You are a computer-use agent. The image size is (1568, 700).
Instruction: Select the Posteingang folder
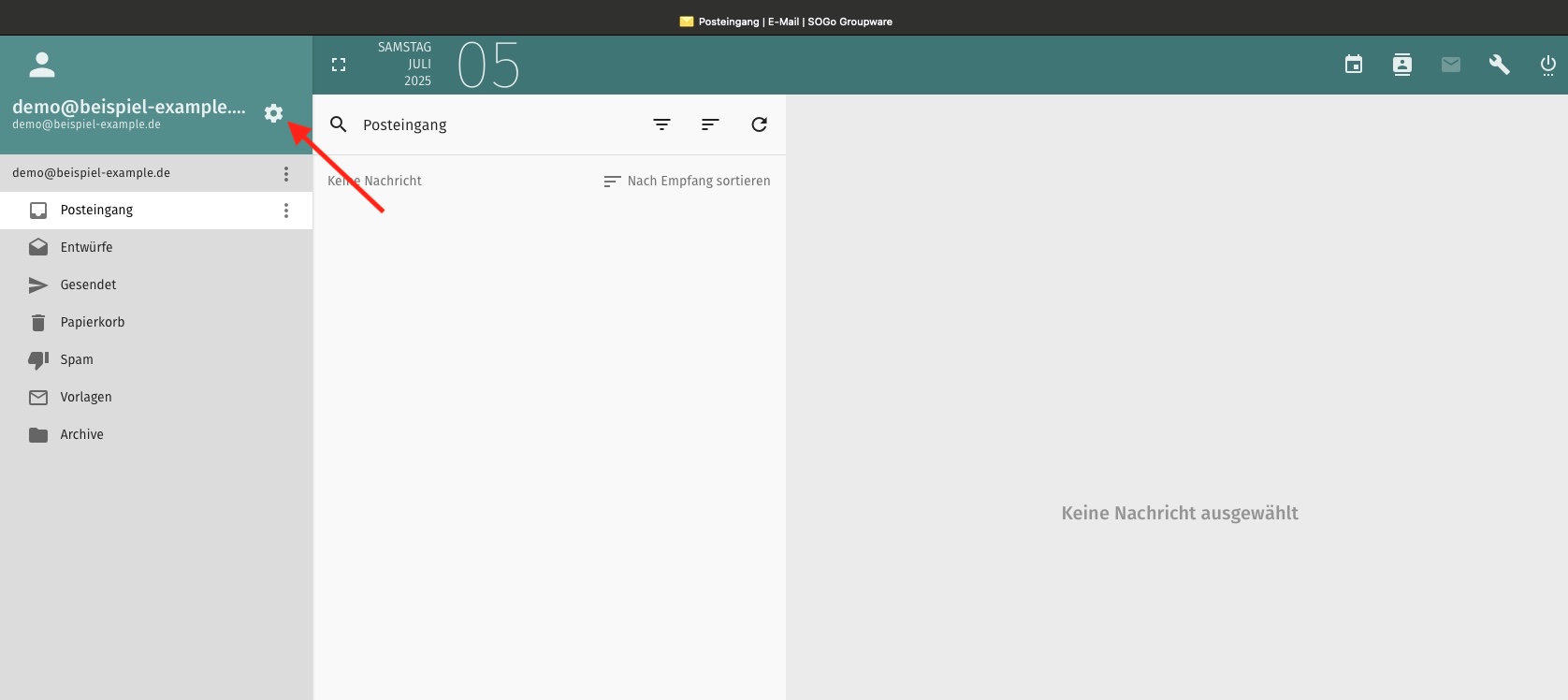coord(156,211)
